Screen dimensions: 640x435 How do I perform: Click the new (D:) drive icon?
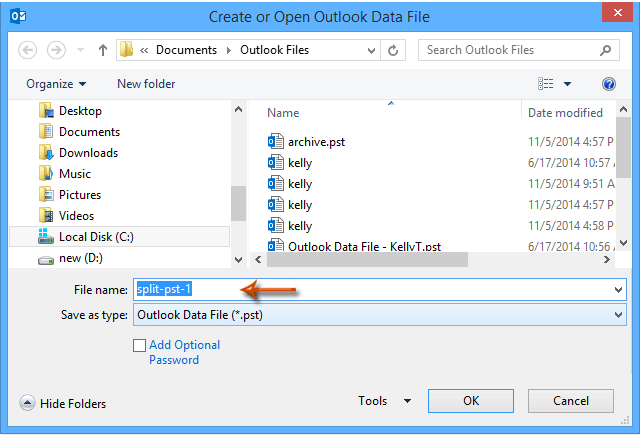coord(46,260)
